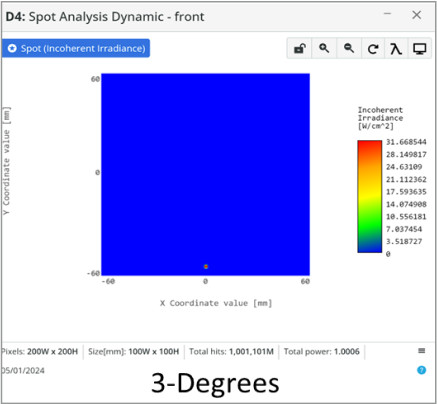Click the star icon on Spot tab

[12, 48]
